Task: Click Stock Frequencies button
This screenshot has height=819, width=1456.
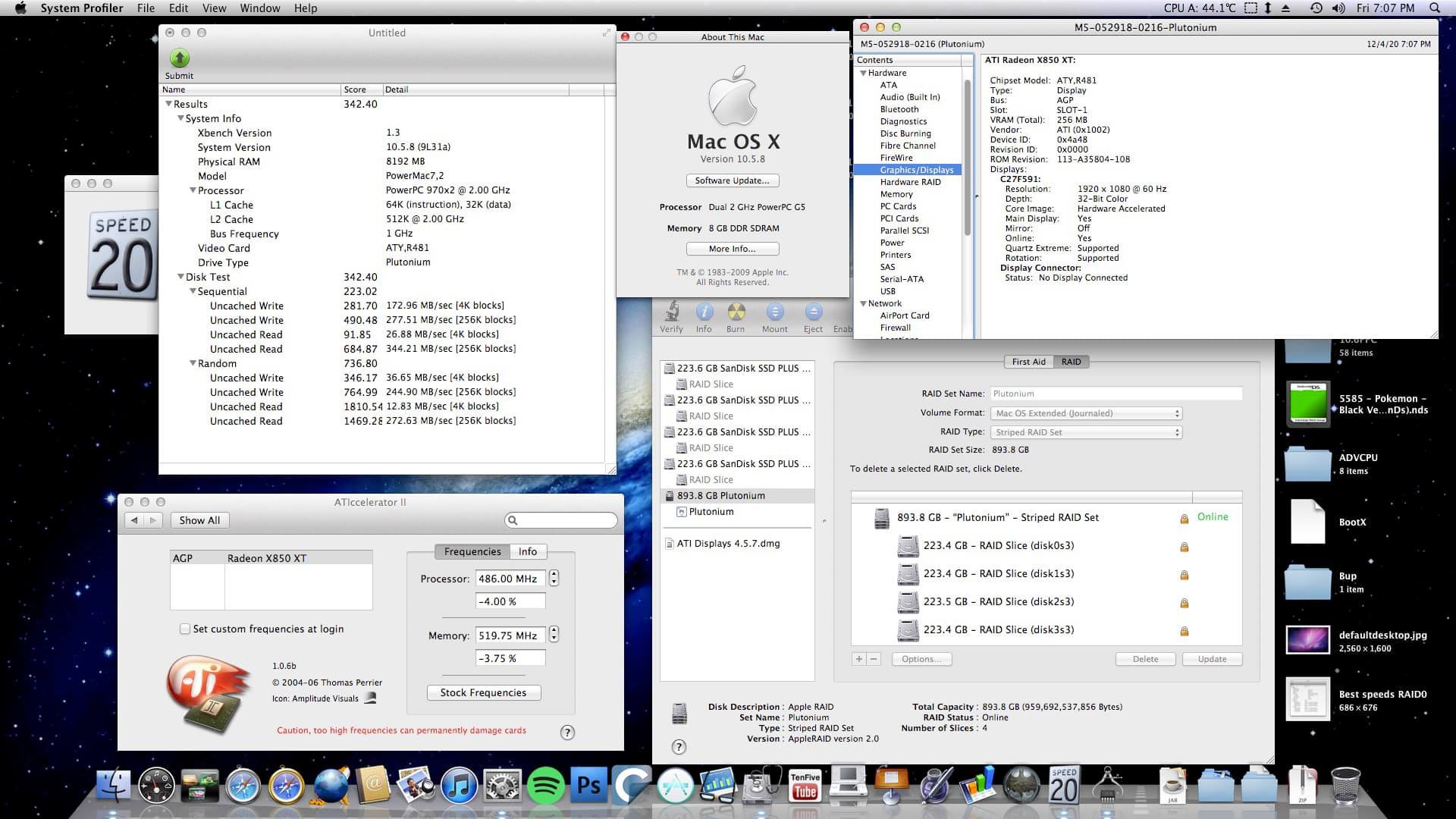Action: click(x=483, y=692)
